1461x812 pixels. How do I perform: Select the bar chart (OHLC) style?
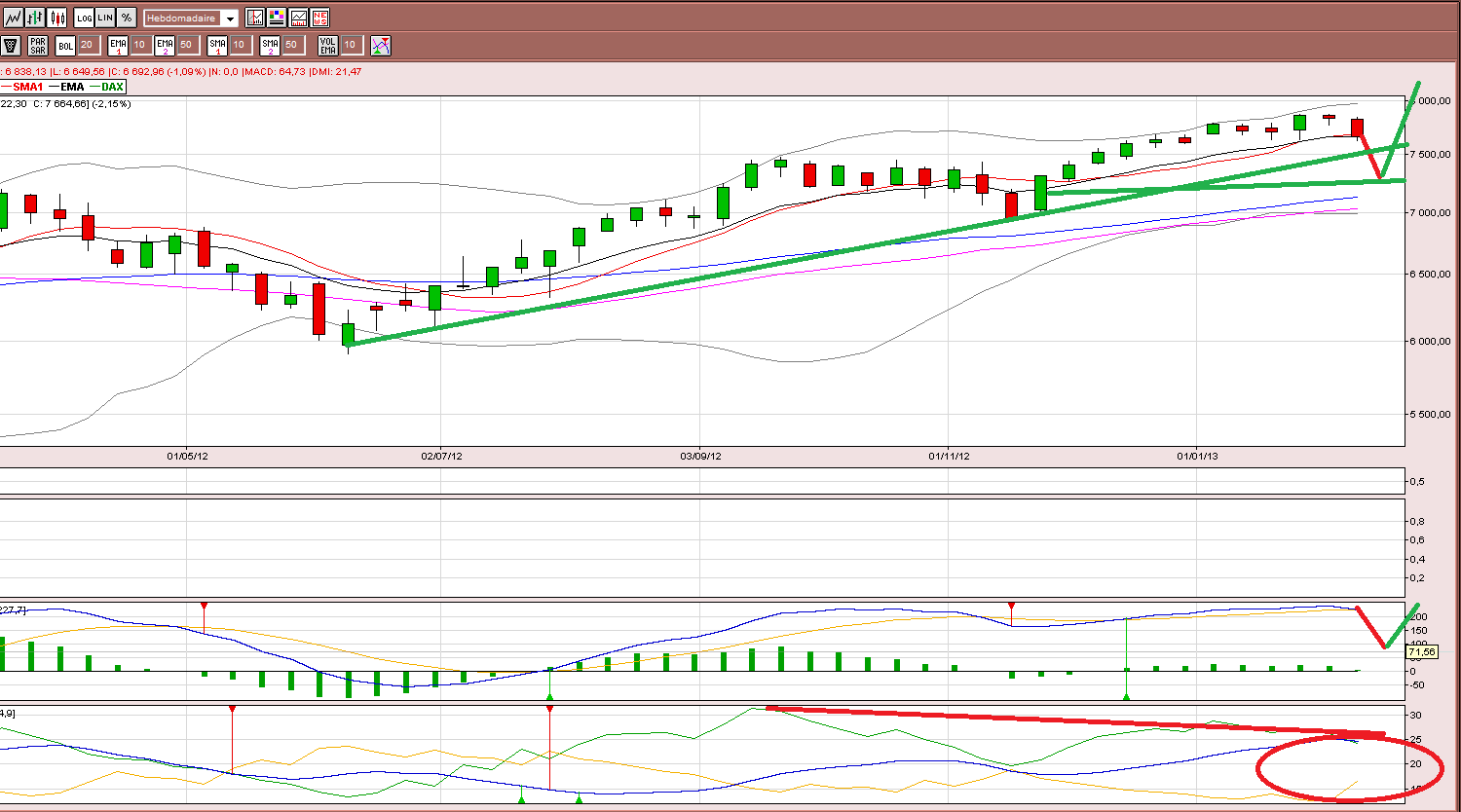point(35,18)
